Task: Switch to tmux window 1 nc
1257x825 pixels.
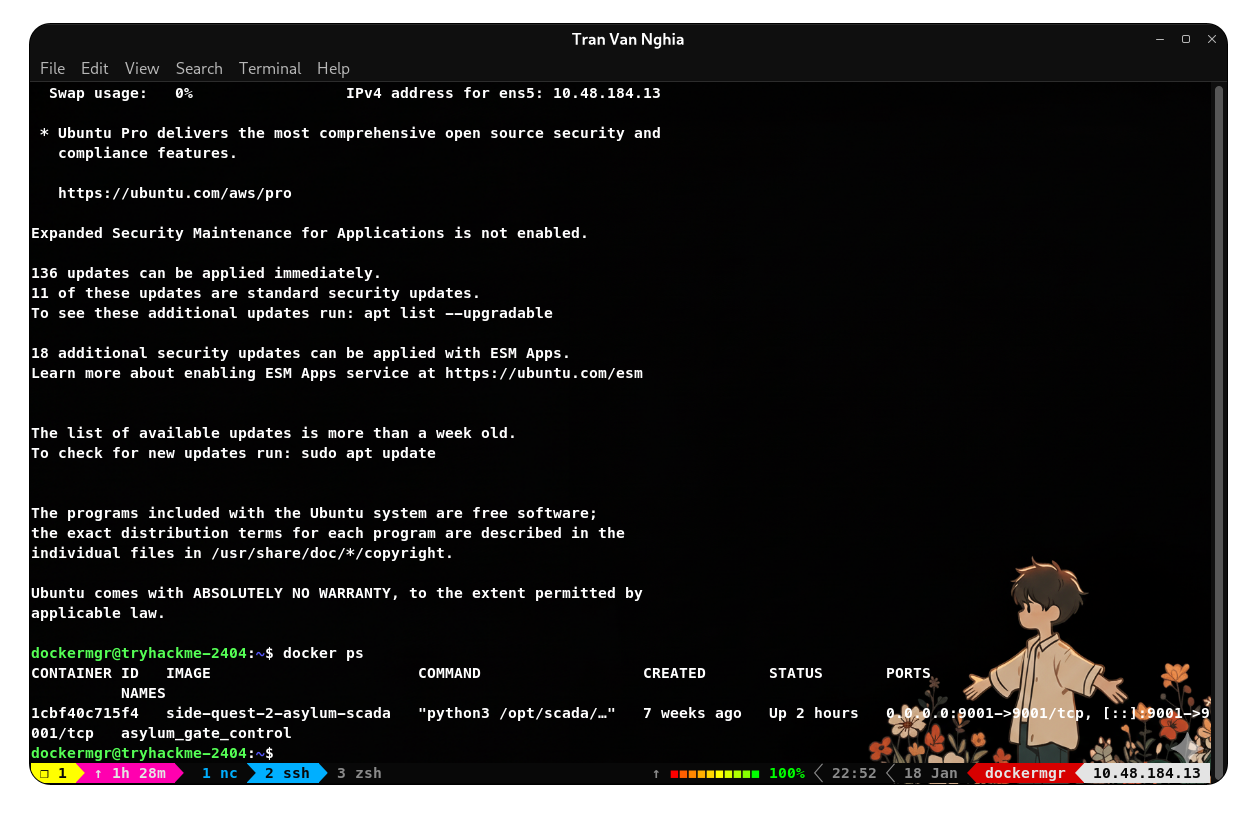Action: pos(220,773)
